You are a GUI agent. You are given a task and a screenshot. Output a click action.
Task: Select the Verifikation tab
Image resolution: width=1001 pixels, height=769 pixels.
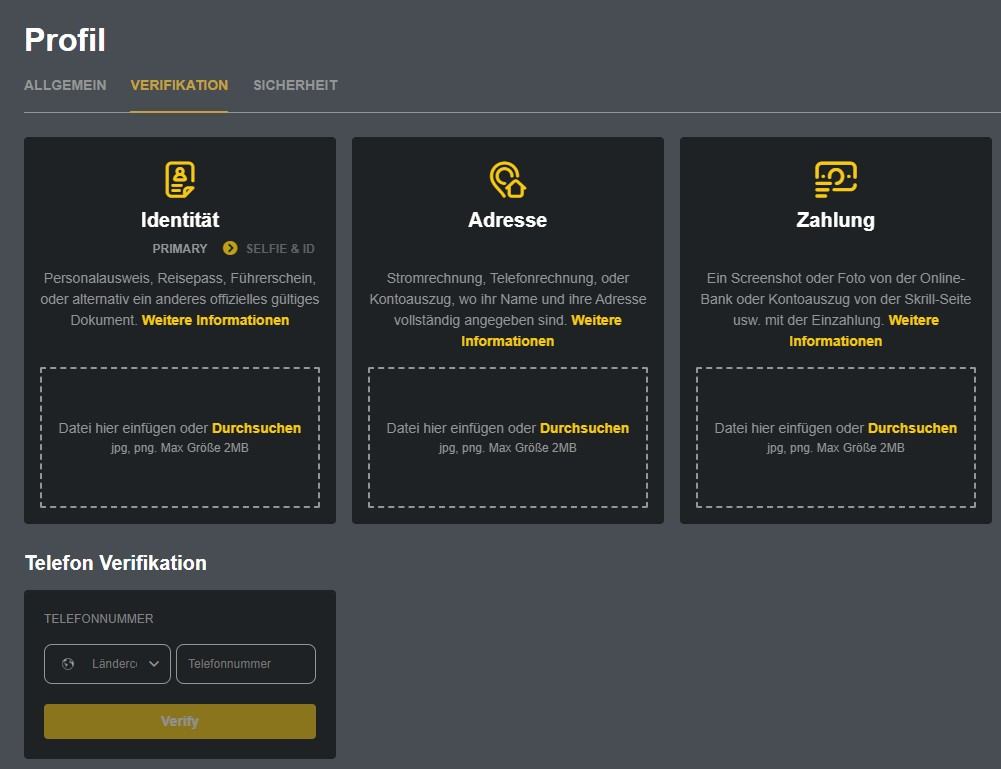pyautogui.click(x=179, y=85)
